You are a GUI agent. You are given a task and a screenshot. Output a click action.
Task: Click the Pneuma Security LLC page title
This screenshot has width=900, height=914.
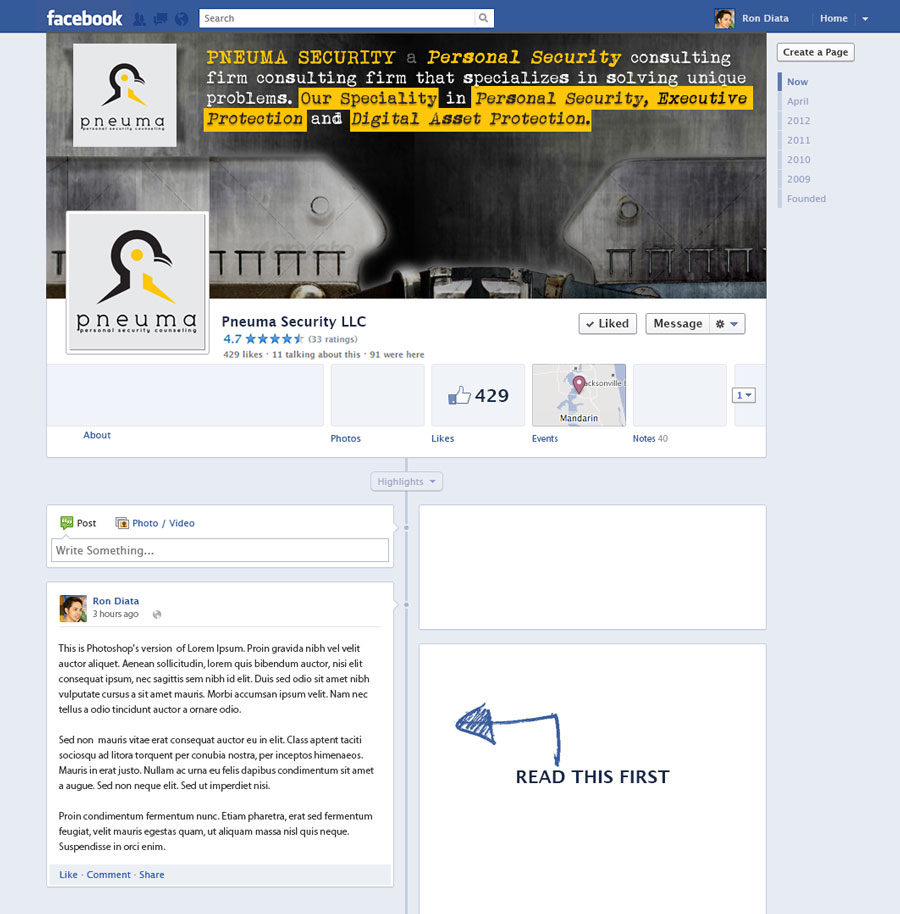click(294, 322)
